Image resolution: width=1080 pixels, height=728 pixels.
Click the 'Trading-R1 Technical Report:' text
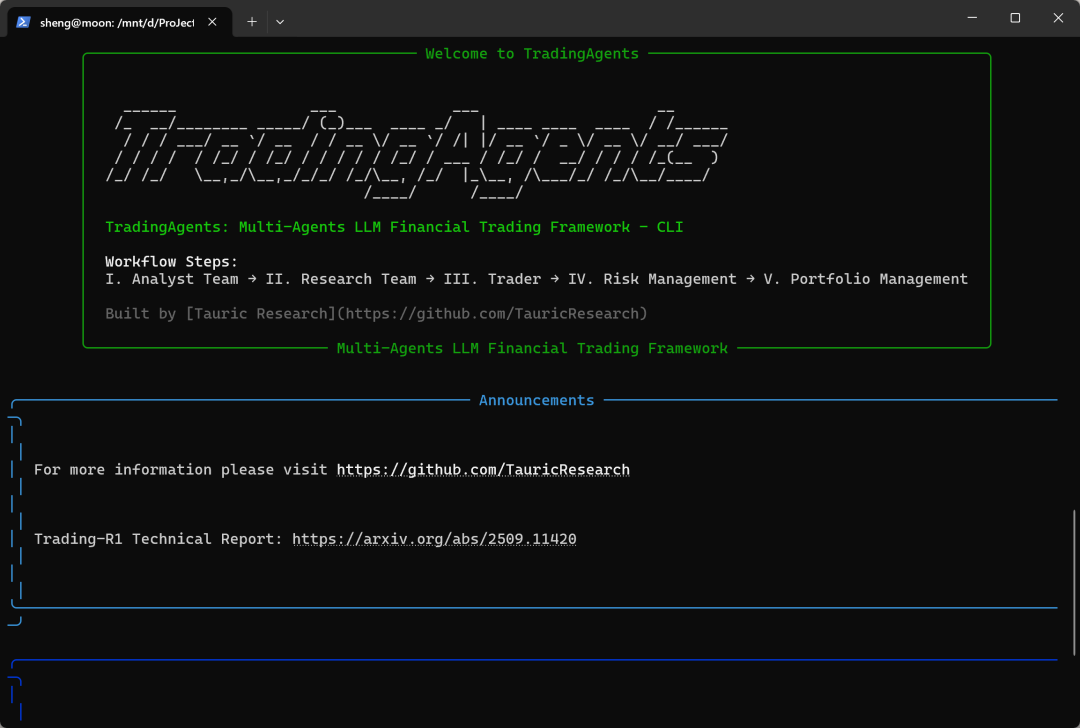(x=158, y=539)
